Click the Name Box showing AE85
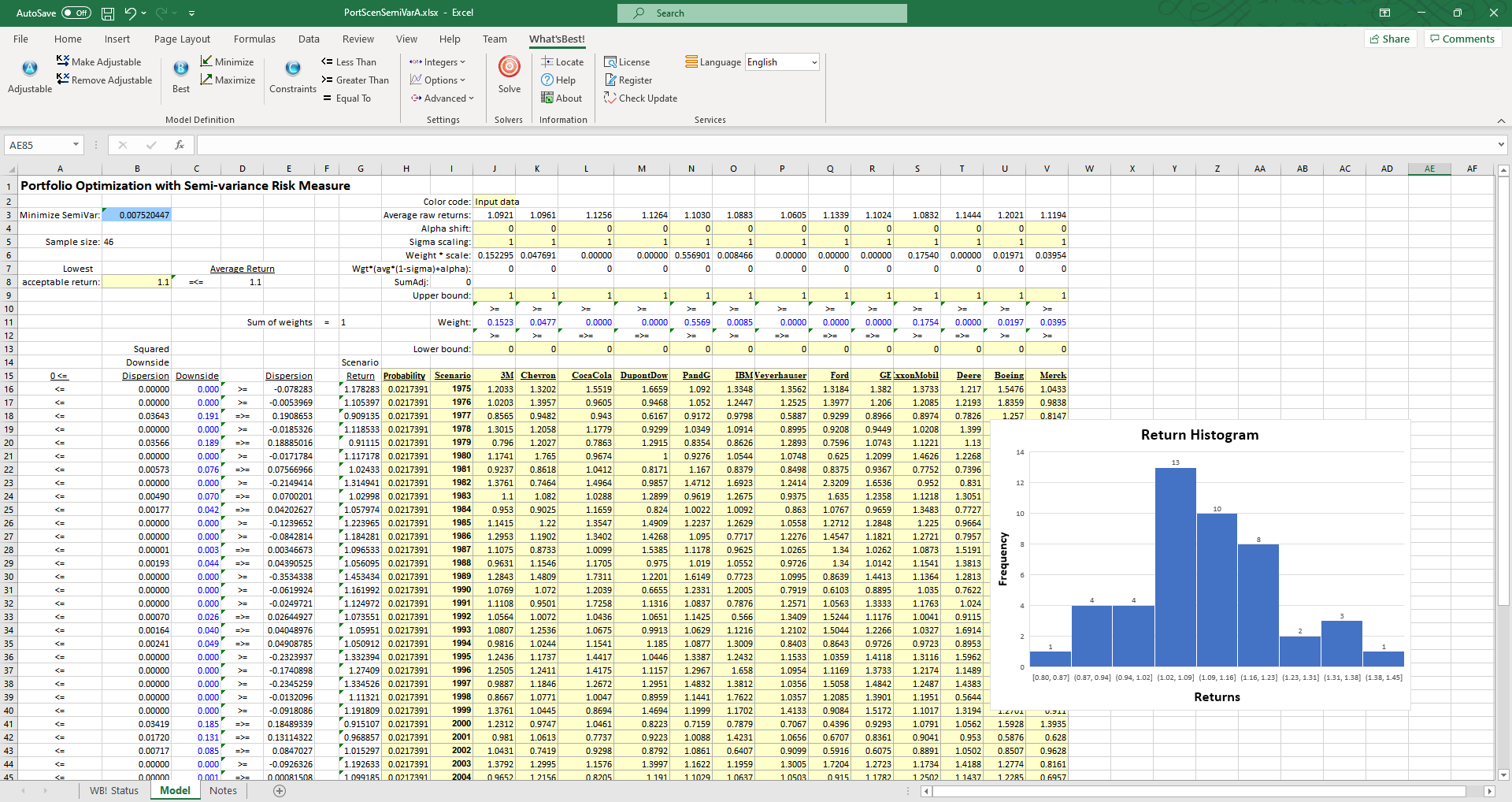The height and width of the screenshot is (802, 1512). click(38, 145)
